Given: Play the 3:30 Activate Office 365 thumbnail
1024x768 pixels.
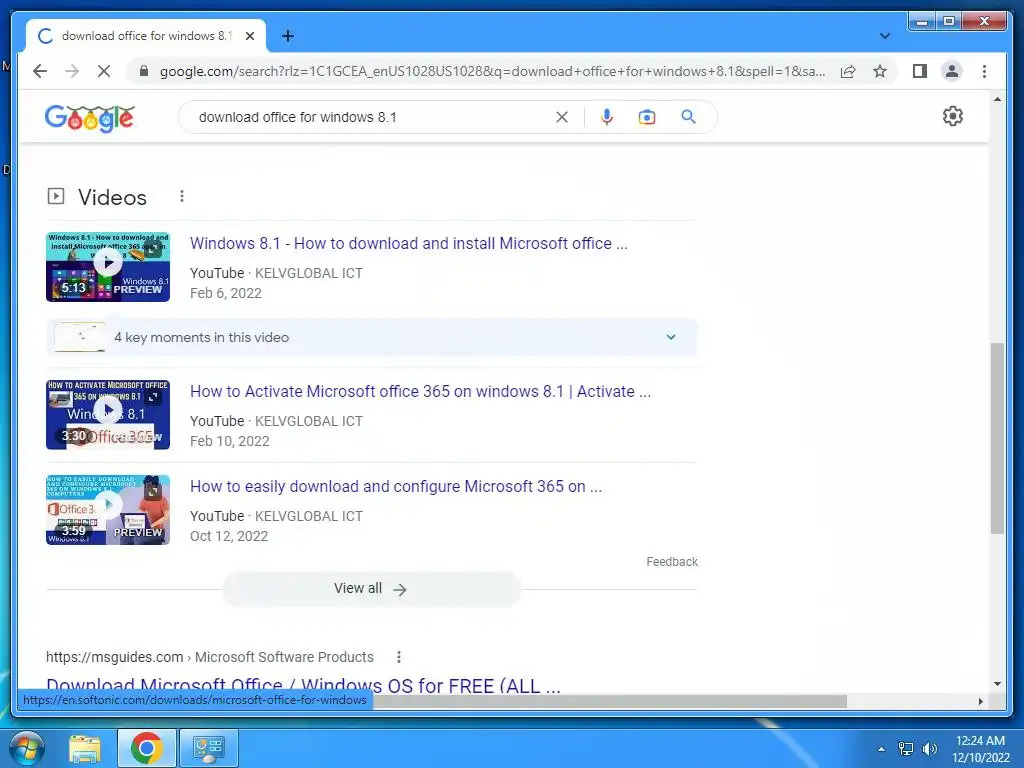Looking at the screenshot, I should click(x=108, y=415).
